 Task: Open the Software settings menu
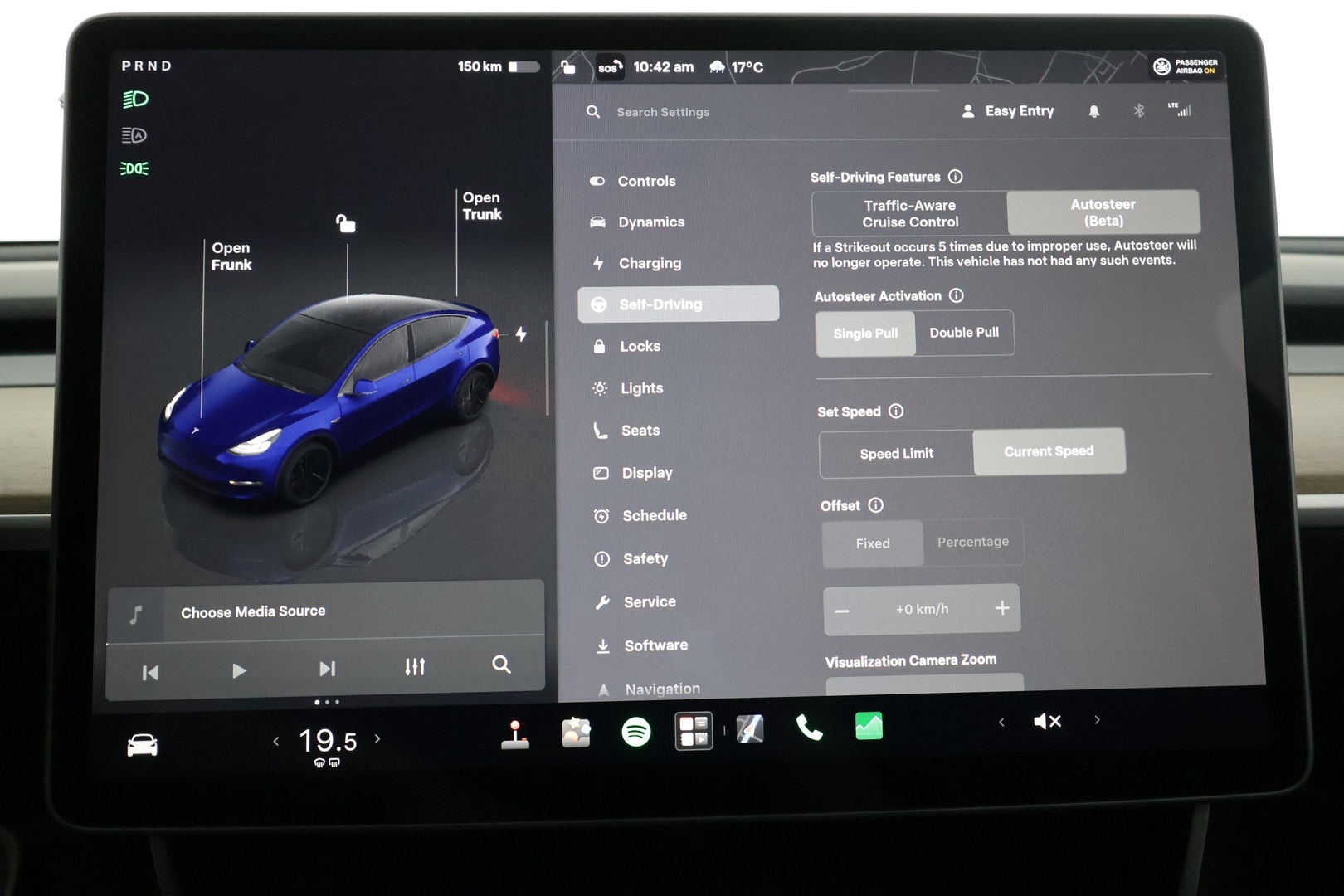point(642,645)
